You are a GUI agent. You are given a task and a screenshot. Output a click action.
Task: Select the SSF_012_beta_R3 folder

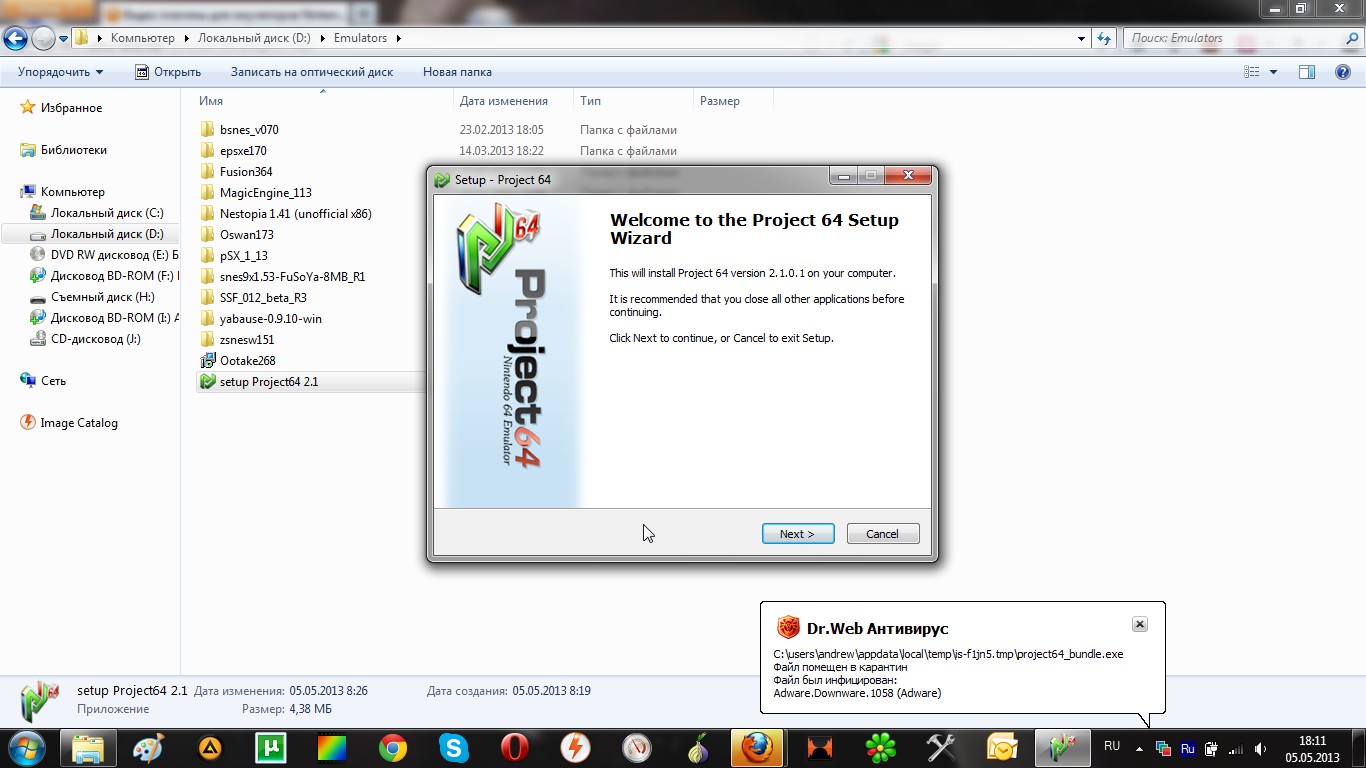click(x=263, y=298)
